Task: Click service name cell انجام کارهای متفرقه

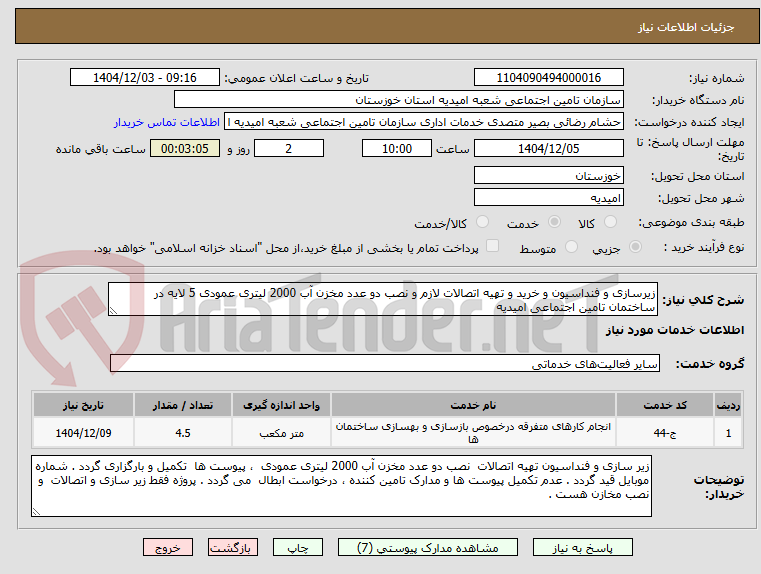Action: 473,433
